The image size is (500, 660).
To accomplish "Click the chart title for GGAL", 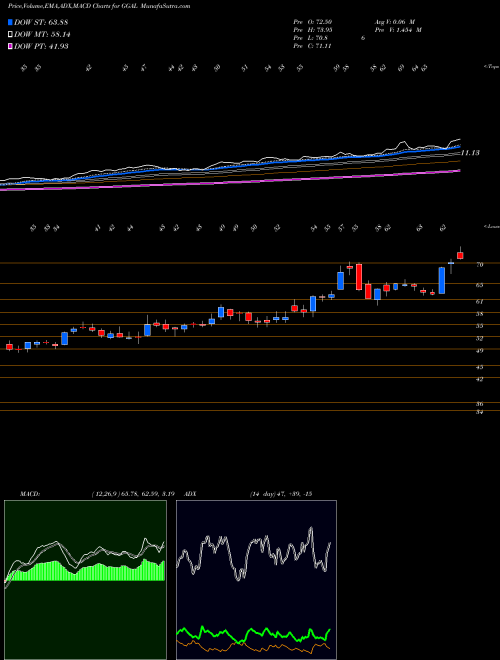I will point(99,6).
